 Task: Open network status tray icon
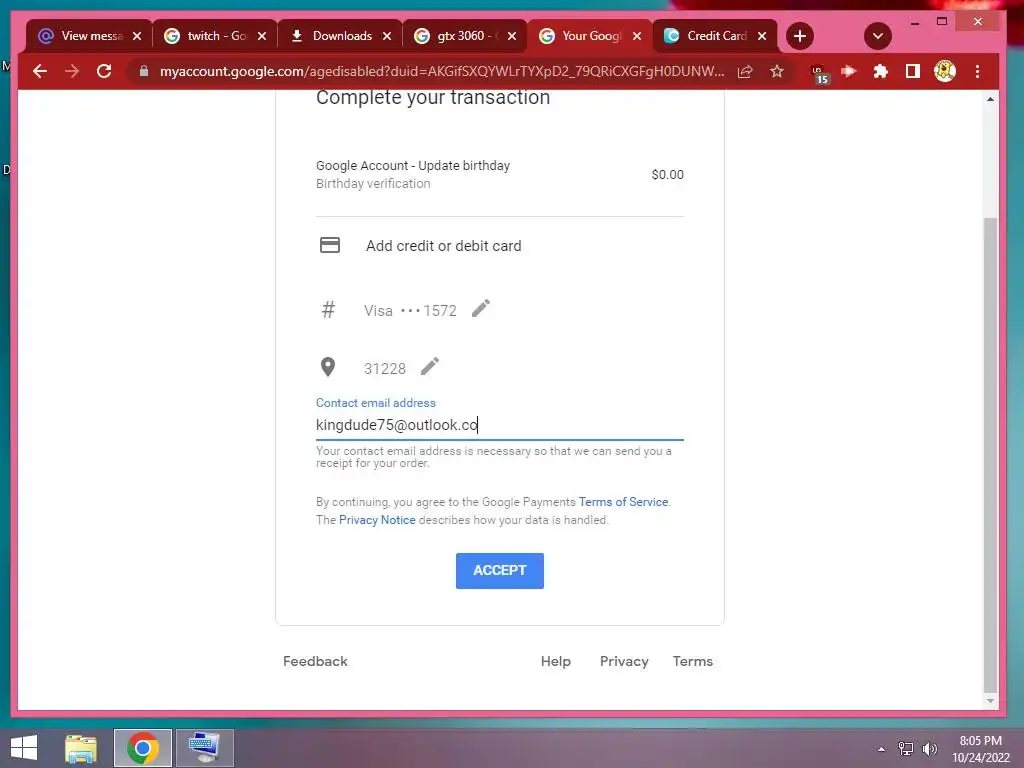pyautogui.click(x=906, y=749)
